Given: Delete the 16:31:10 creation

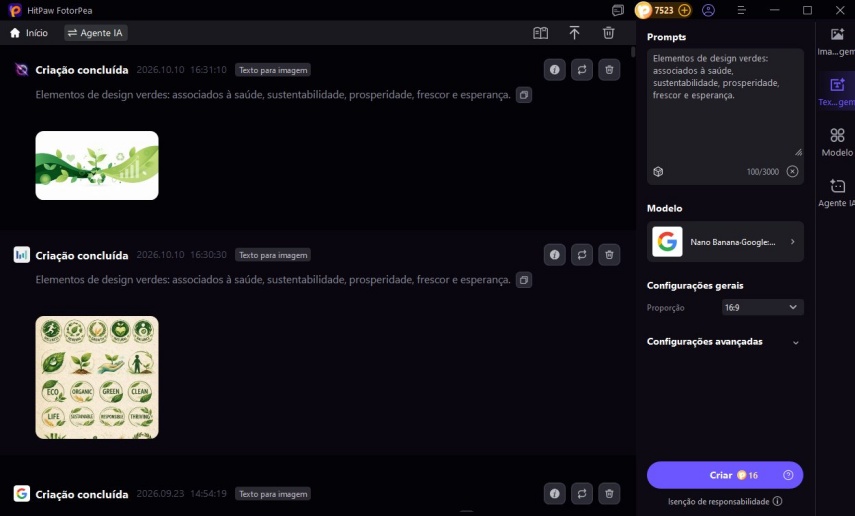Looking at the screenshot, I should 609,70.
